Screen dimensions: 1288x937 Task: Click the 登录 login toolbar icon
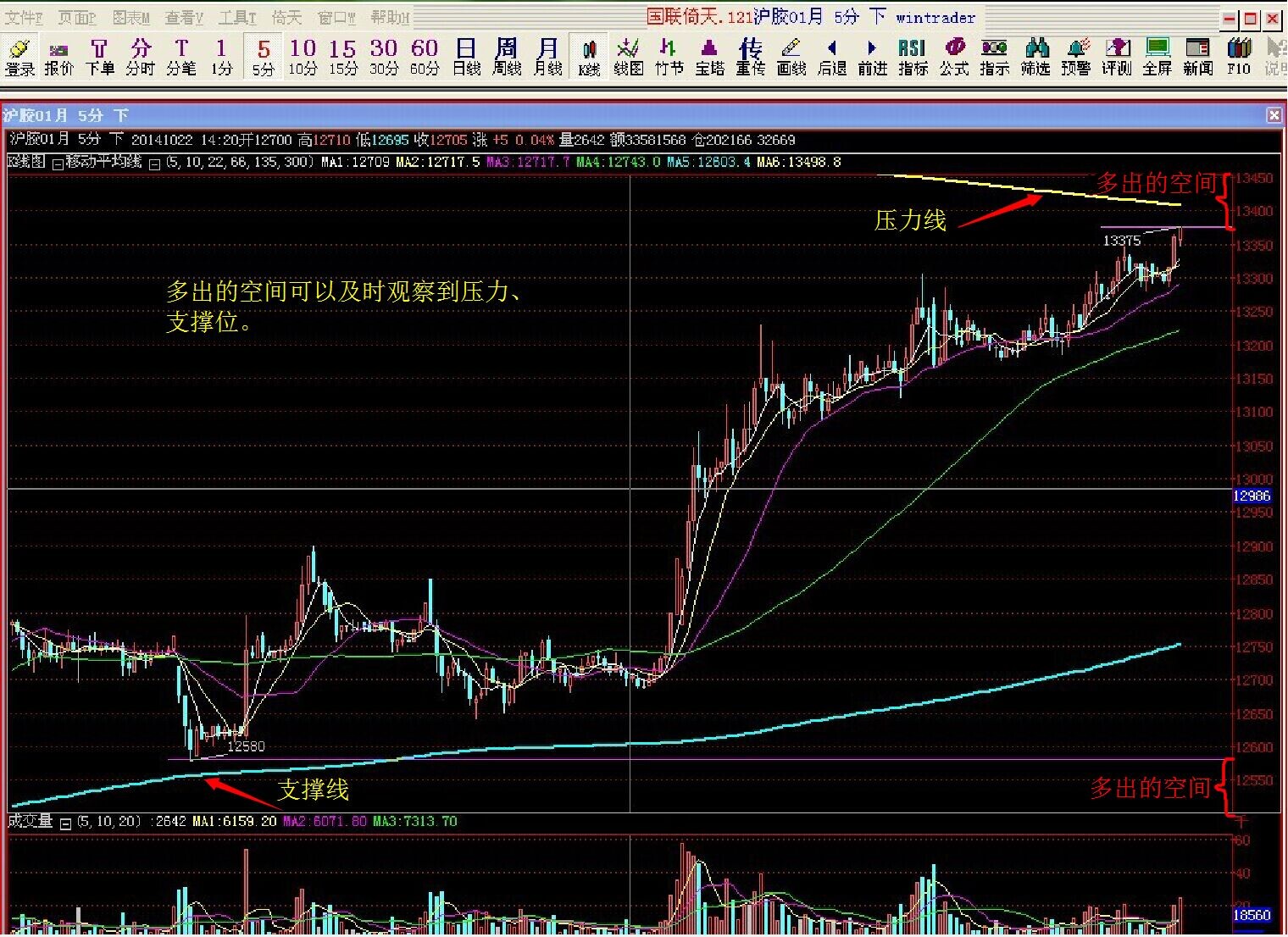(19, 57)
